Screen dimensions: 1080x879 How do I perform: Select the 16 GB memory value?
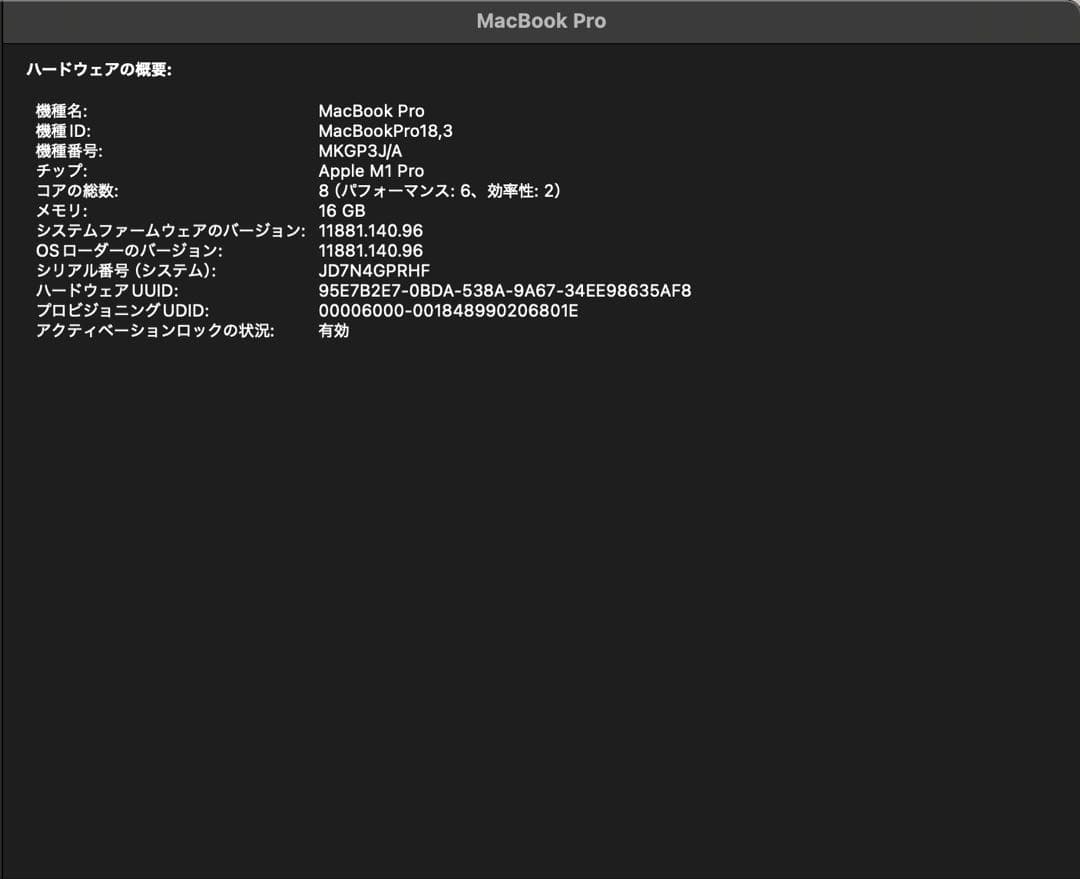[341, 211]
